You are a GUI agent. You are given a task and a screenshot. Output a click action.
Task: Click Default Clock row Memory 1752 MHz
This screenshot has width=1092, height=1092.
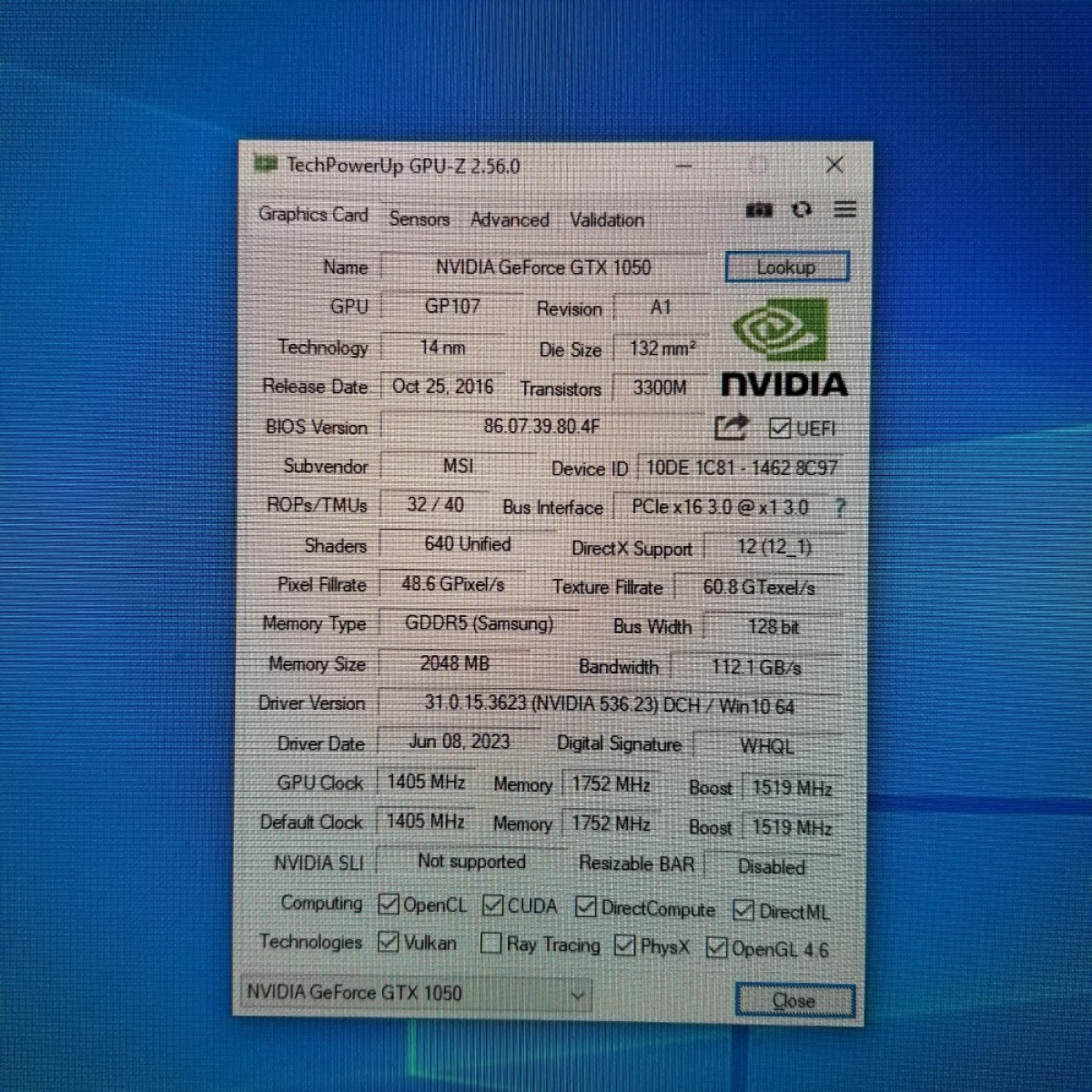tap(611, 824)
